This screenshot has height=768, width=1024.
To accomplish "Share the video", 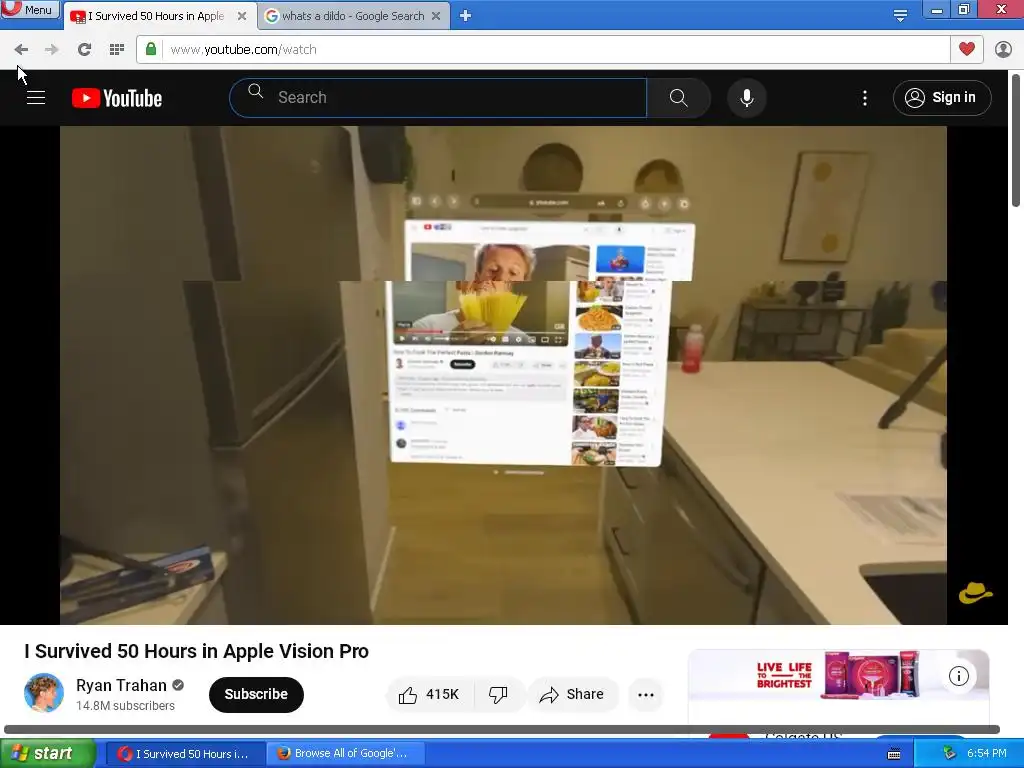I will click(572, 694).
